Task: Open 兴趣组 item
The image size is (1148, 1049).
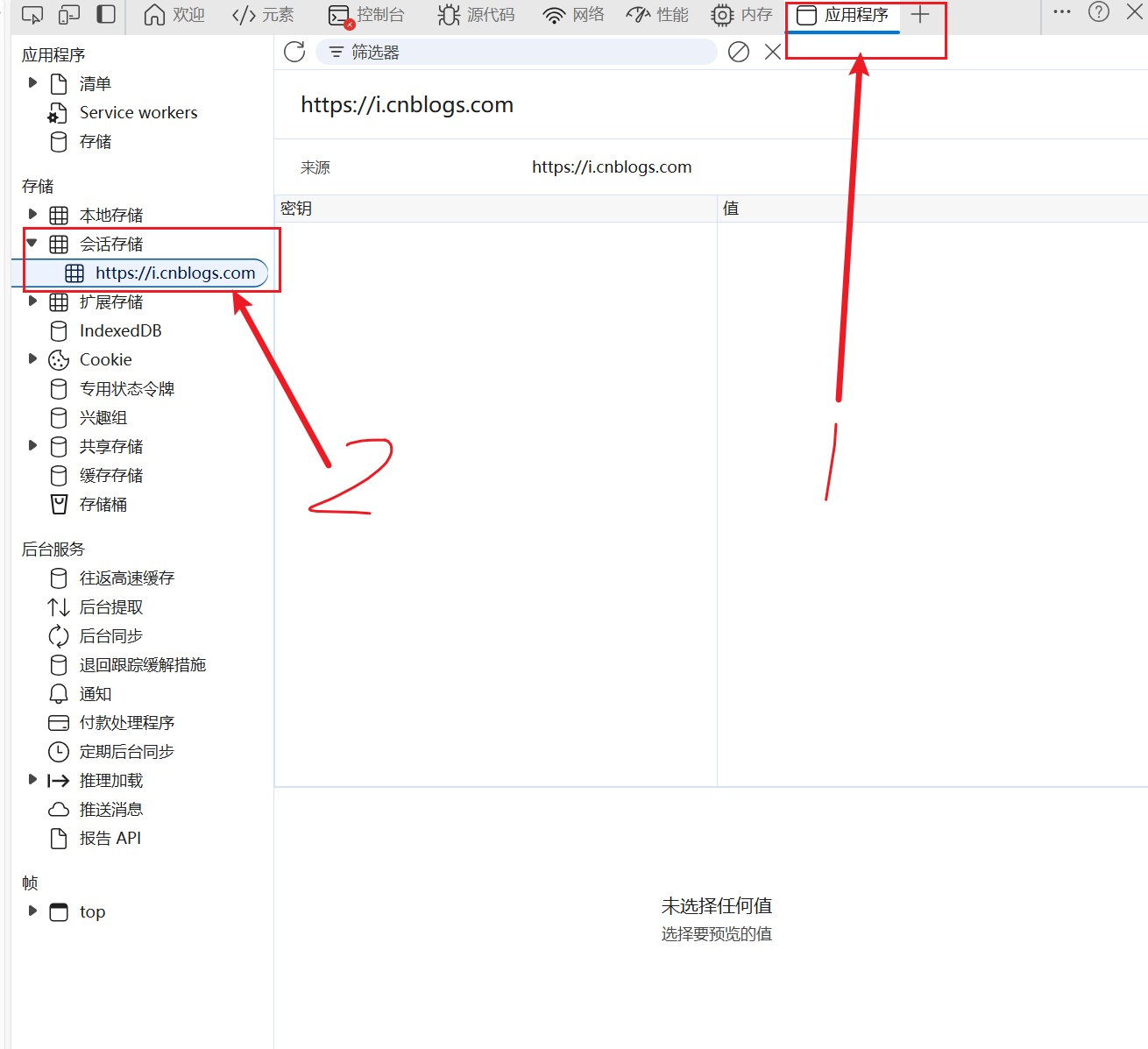Action: pyautogui.click(x=103, y=417)
